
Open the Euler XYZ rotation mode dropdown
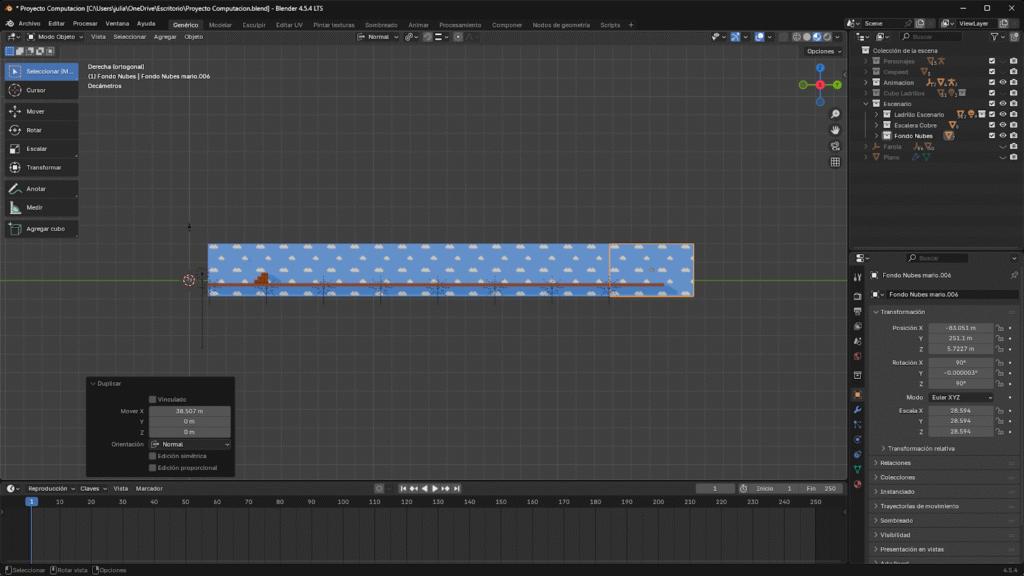pyautogui.click(x=961, y=397)
